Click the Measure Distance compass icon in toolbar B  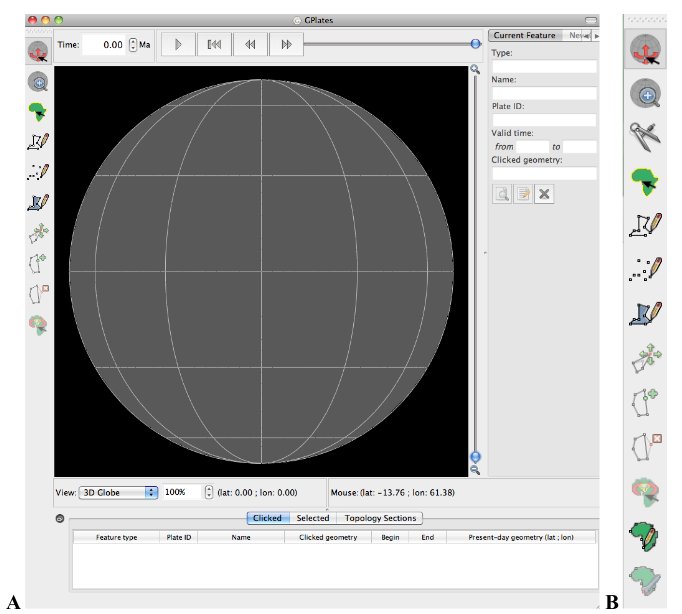[645, 137]
